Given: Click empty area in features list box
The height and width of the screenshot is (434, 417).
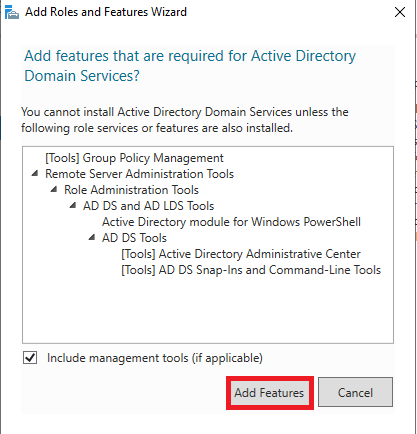Looking at the screenshot, I should [208, 310].
